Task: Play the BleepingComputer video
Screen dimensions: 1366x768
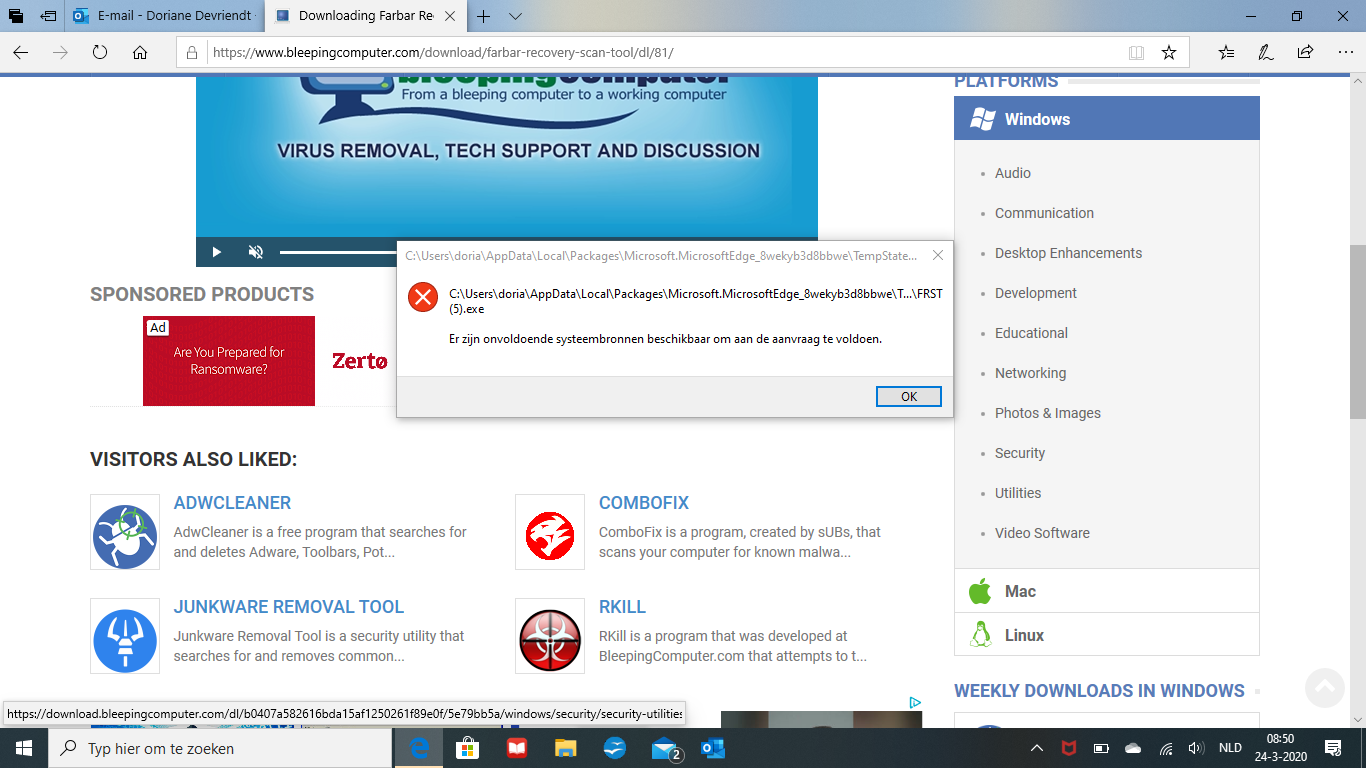Action: (x=216, y=252)
